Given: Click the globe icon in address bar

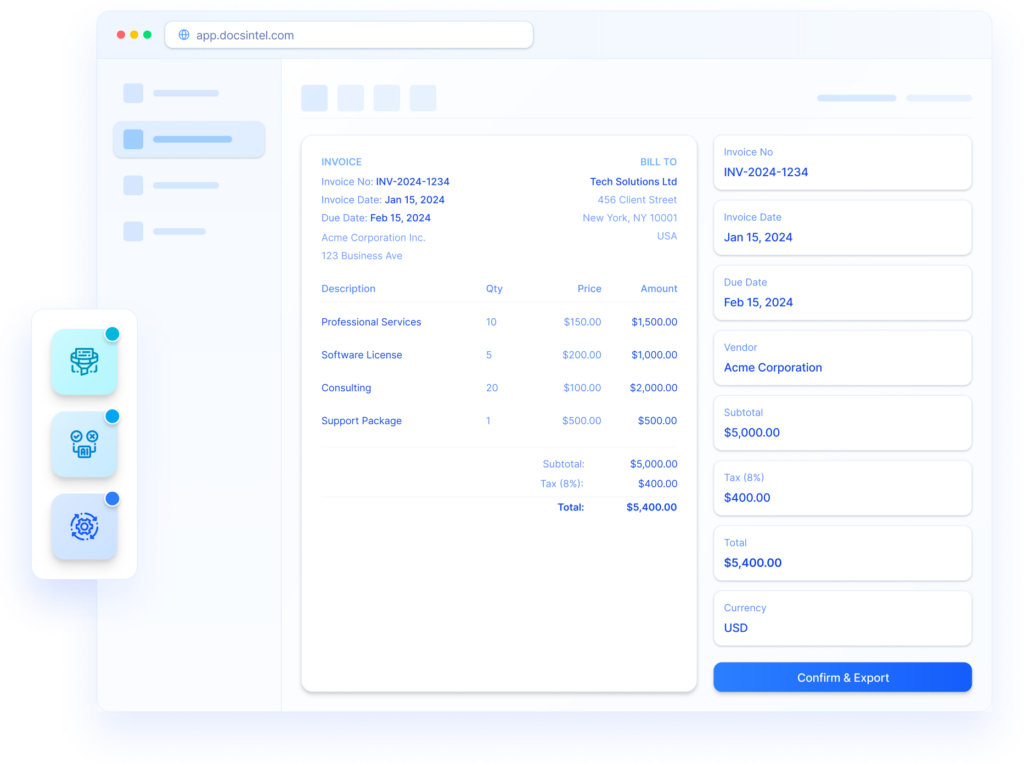Looking at the screenshot, I should (184, 35).
